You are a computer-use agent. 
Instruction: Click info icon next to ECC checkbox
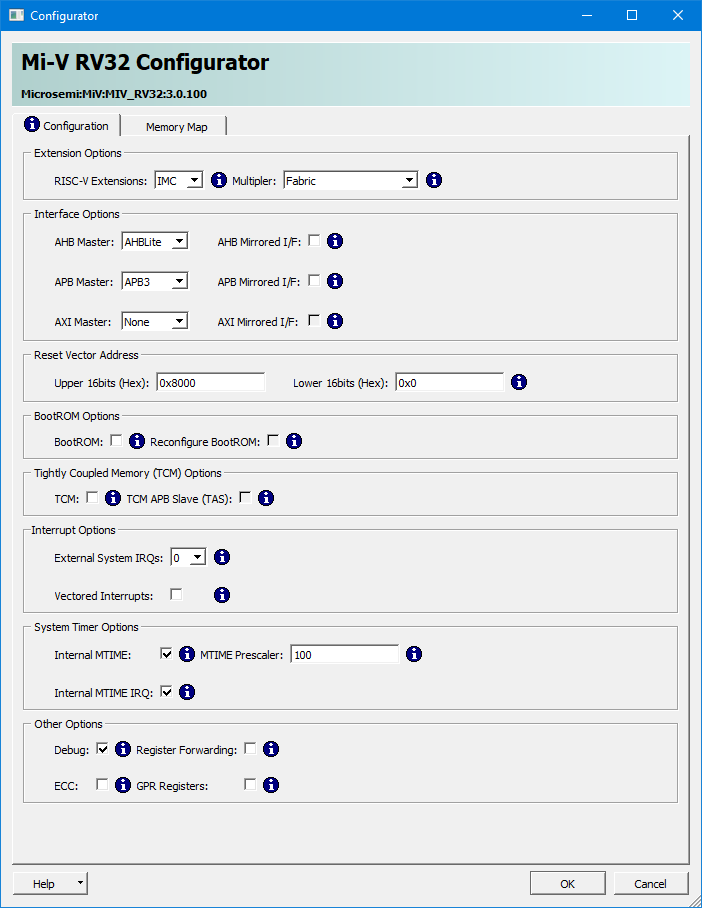123,785
